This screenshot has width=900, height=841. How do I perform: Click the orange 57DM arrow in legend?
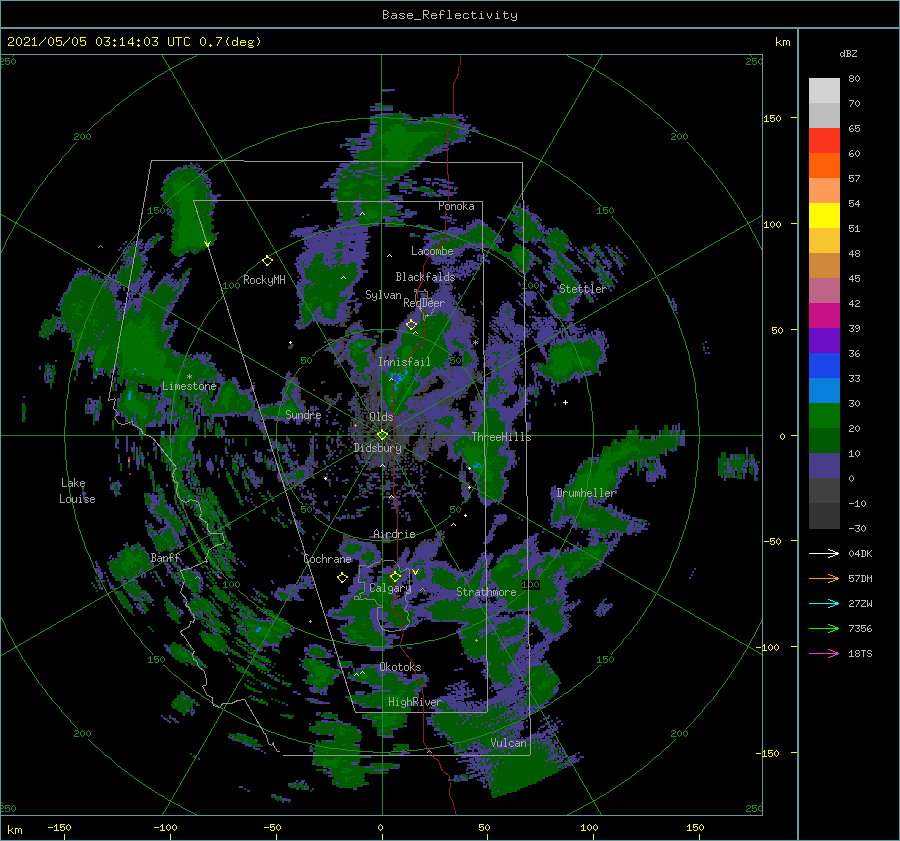(x=824, y=579)
